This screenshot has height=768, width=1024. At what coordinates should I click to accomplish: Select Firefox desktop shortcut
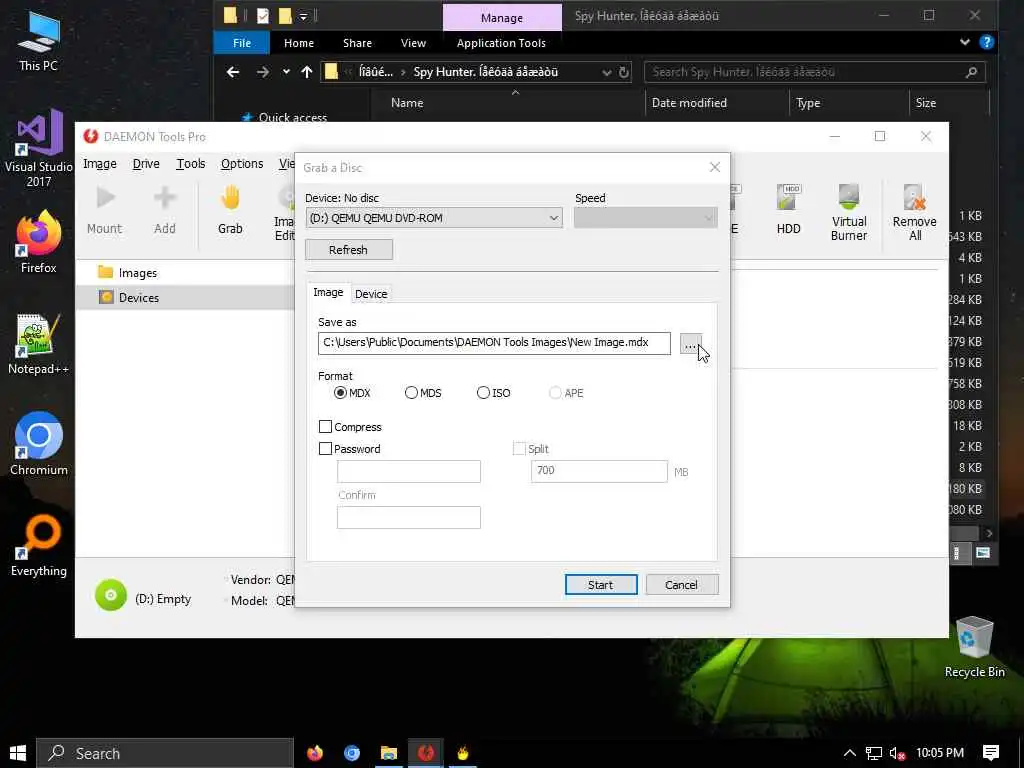(x=39, y=242)
